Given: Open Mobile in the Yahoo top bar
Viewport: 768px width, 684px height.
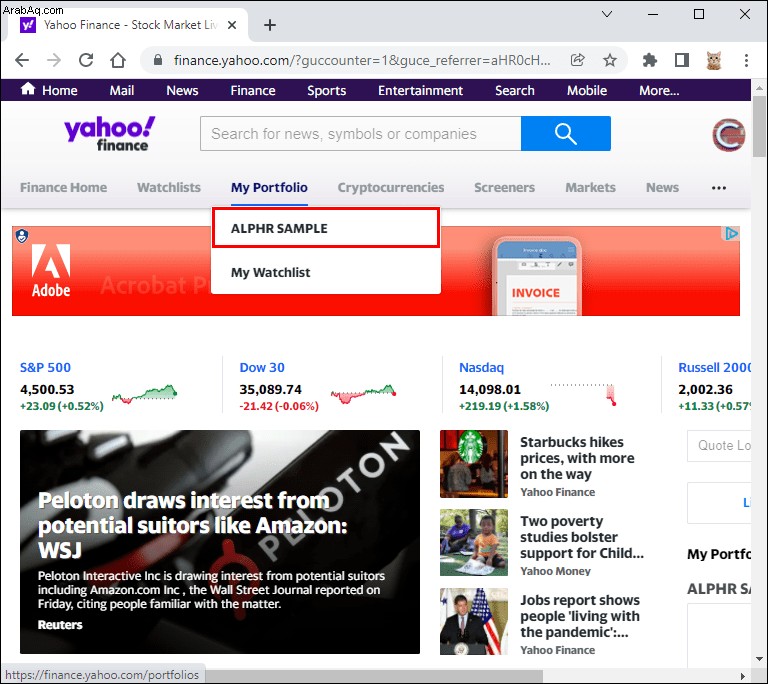Looking at the screenshot, I should 587,90.
